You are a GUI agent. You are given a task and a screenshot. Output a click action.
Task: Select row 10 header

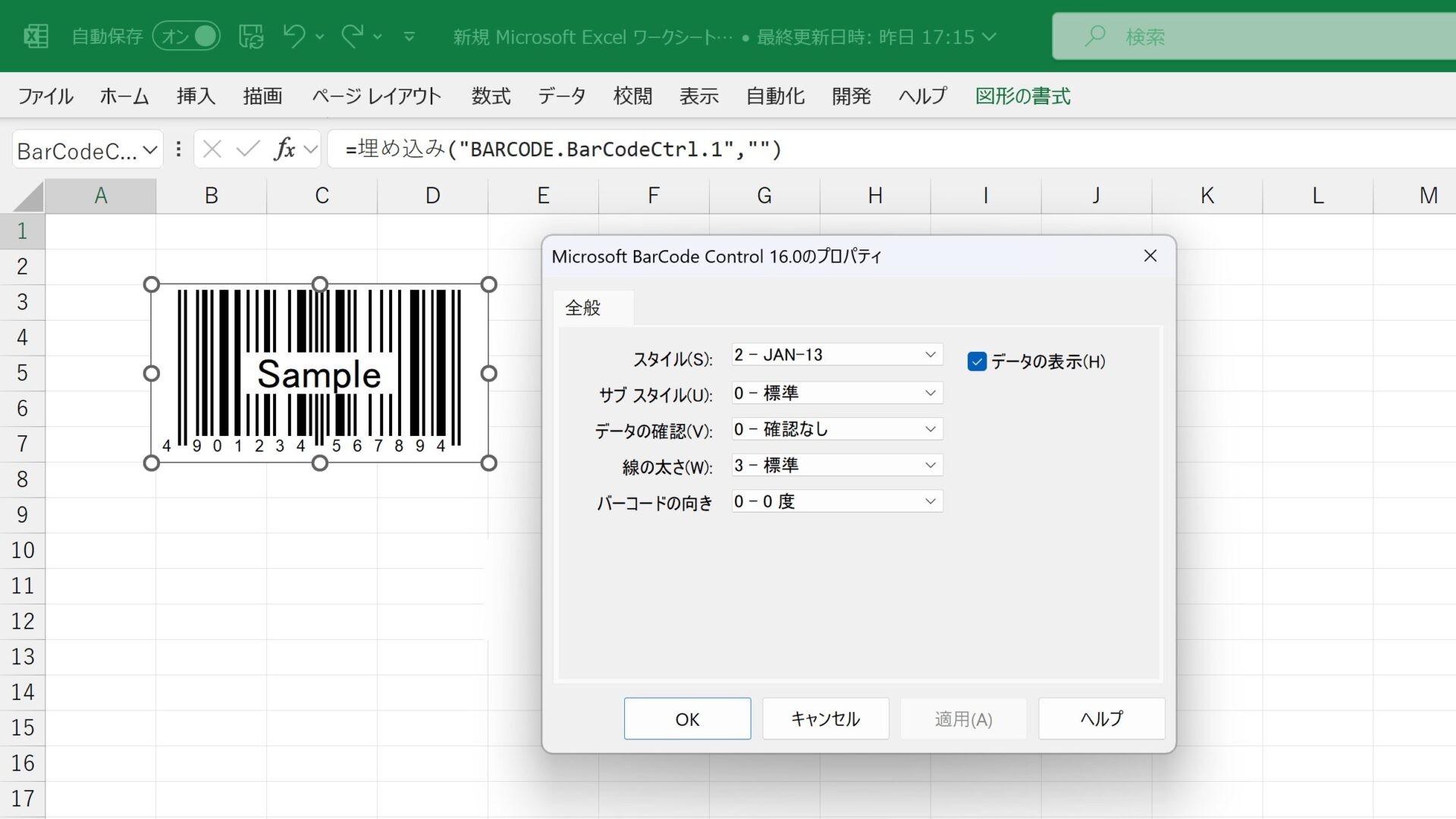[22, 551]
